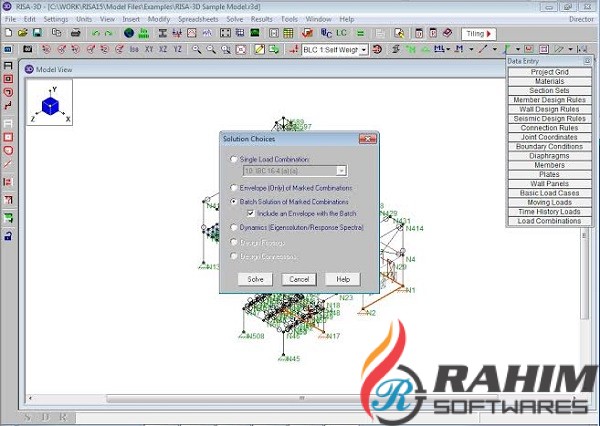Image resolution: width=600 pixels, height=426 pixels.
Task: Click the copy icon in toolbar
Action: click(56, 33)
